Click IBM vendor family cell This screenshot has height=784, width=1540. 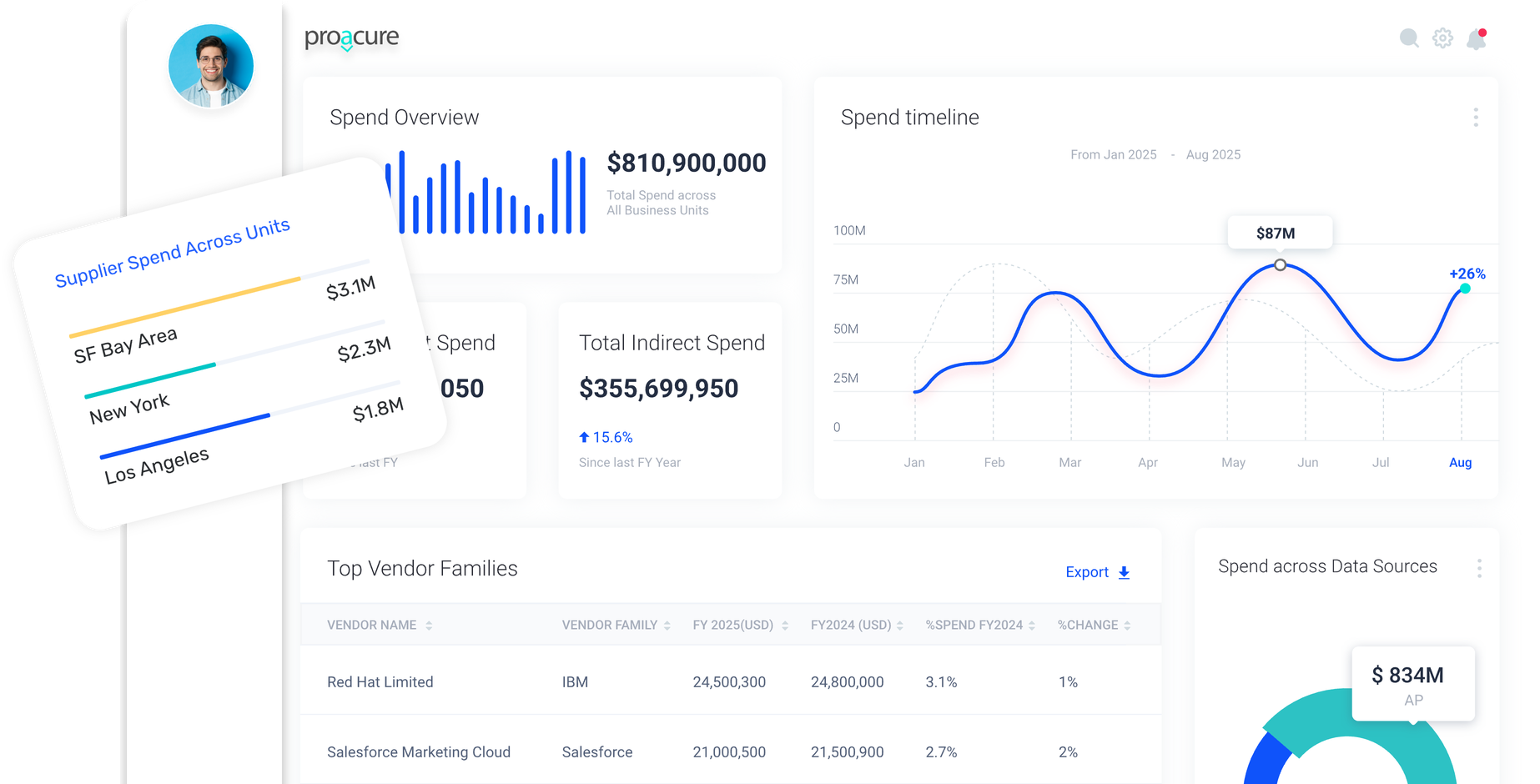click(x=575, y=681)
